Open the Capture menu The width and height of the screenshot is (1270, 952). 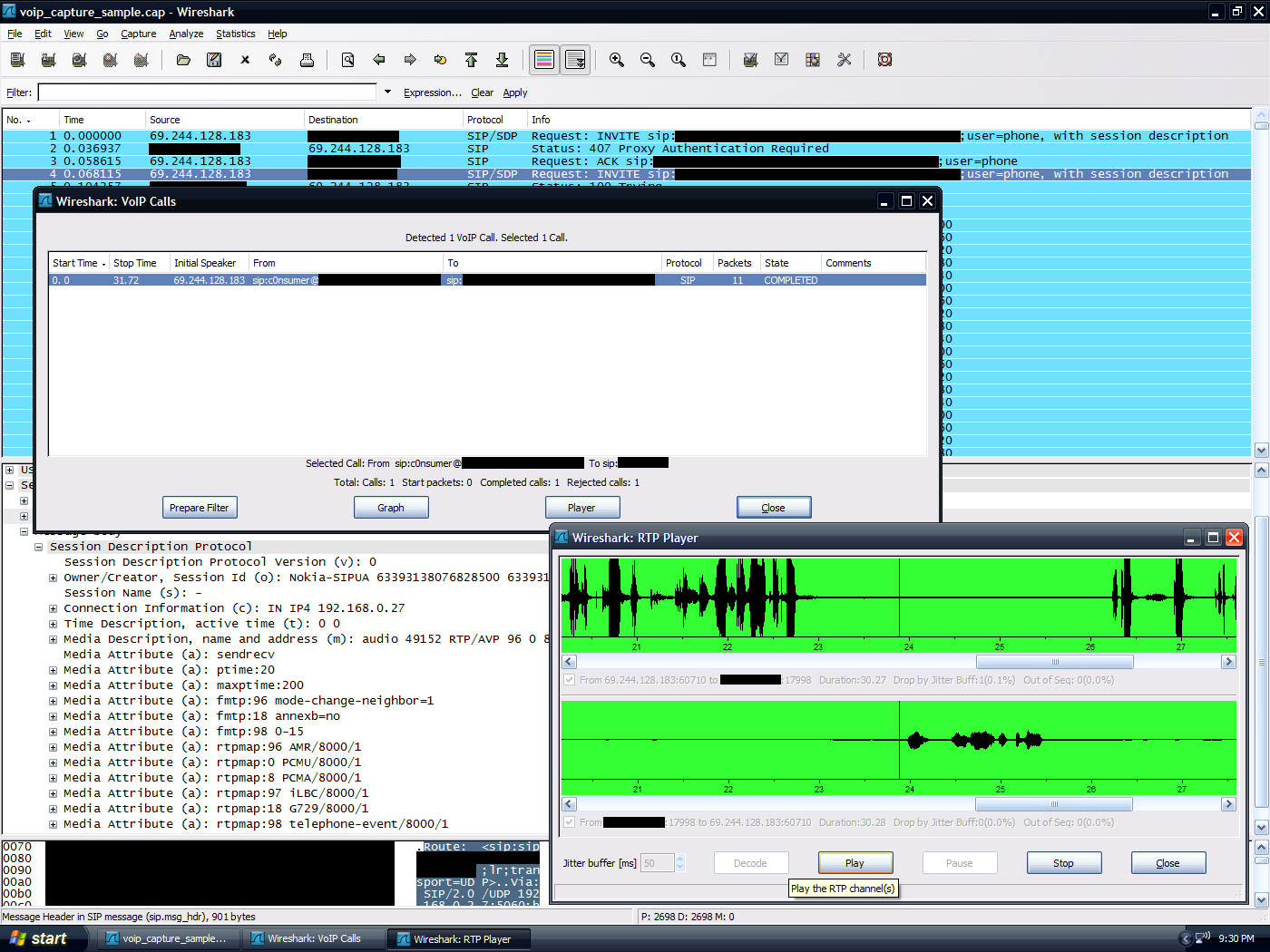point(139,34)
